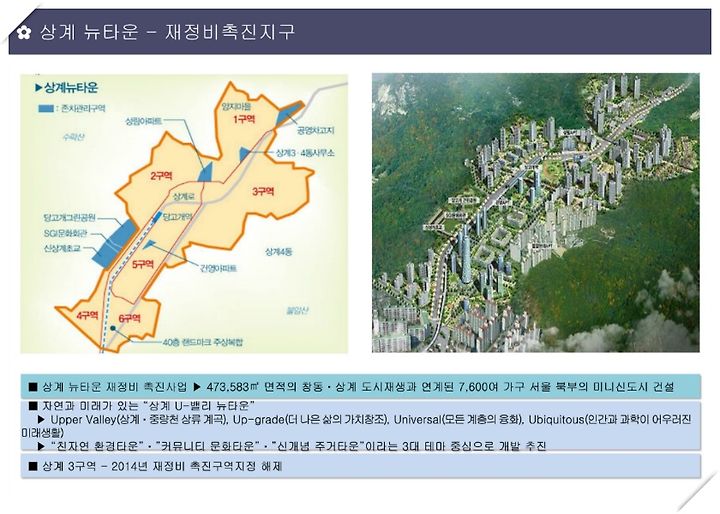Click the 공영차고지 map label
The image size is (720, 514).
(x=315, y=130)
